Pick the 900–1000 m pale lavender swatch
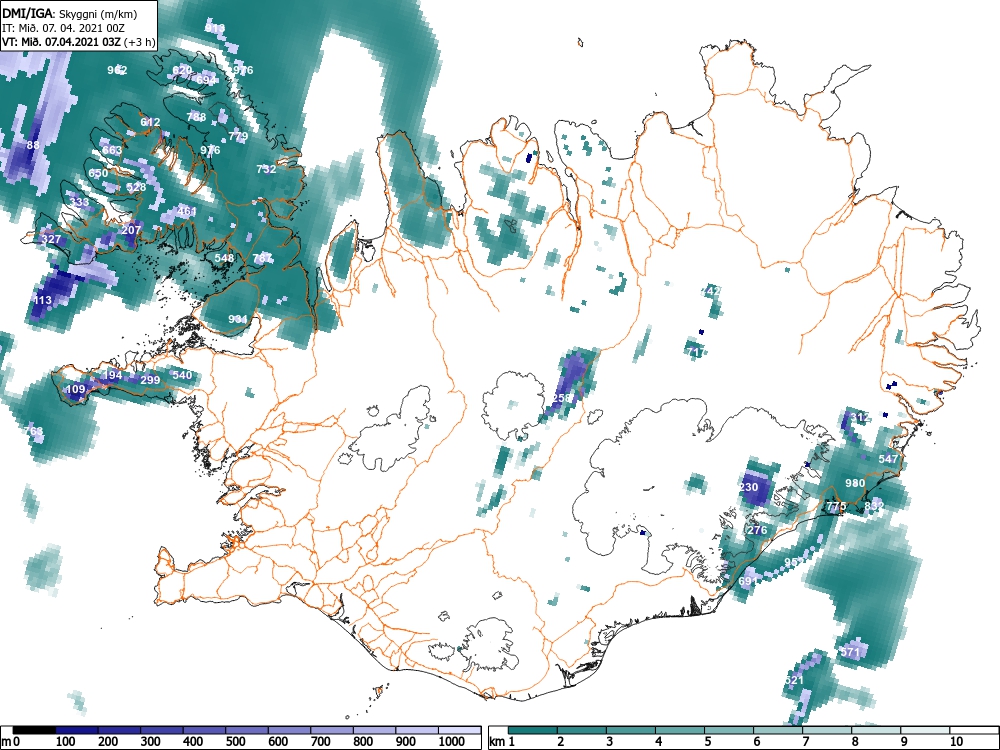Screen dimensions: 1000x750 (417, 730)
